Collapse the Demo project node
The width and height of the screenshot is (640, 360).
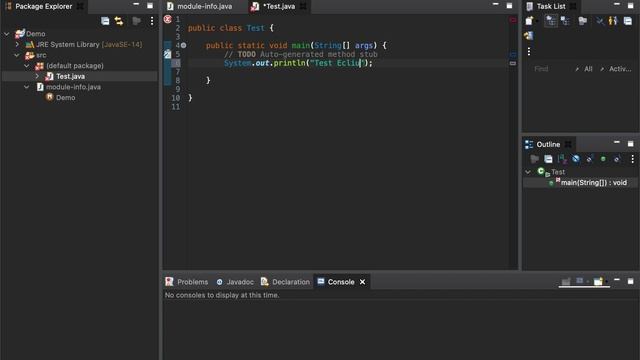[7, 34]
